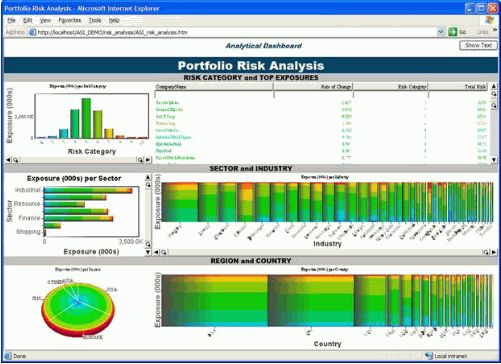Open the Tools menu
501x364 pixels.
[x=95, y=20]
